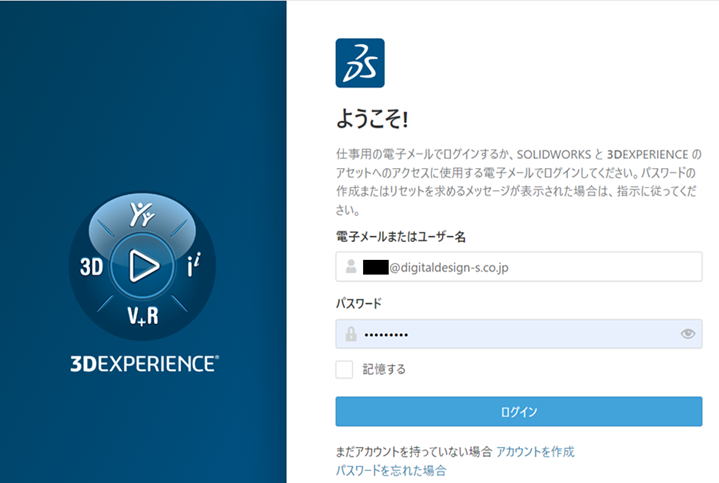Click the 電子メールまたはユーザー名 label
719x483 pixels.
tap(401, 237)
